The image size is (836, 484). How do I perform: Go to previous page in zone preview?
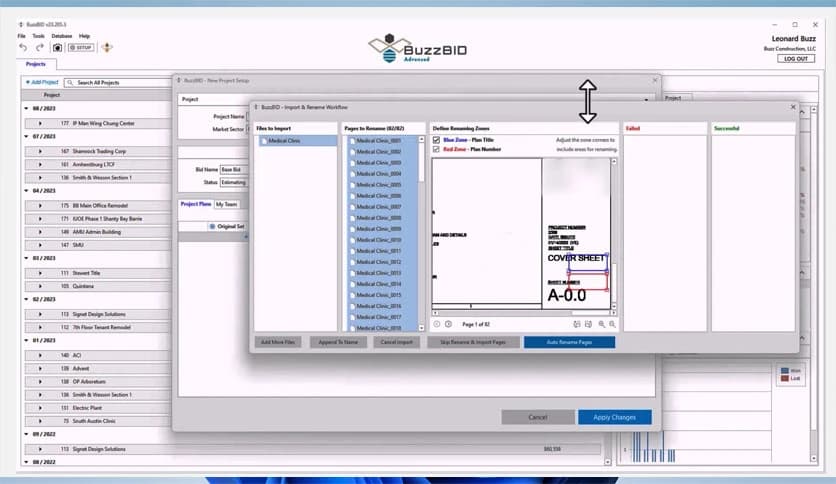coord(437,324)
